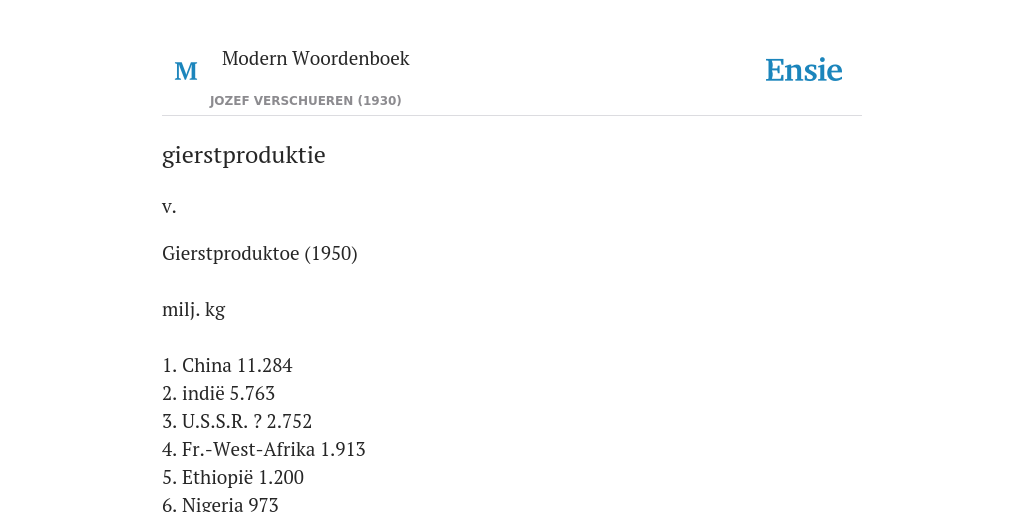Click the question mark in U.S.S.R. line
Image resolution: width=1024 pixels, height=512 pixels.
coord(257,422)
